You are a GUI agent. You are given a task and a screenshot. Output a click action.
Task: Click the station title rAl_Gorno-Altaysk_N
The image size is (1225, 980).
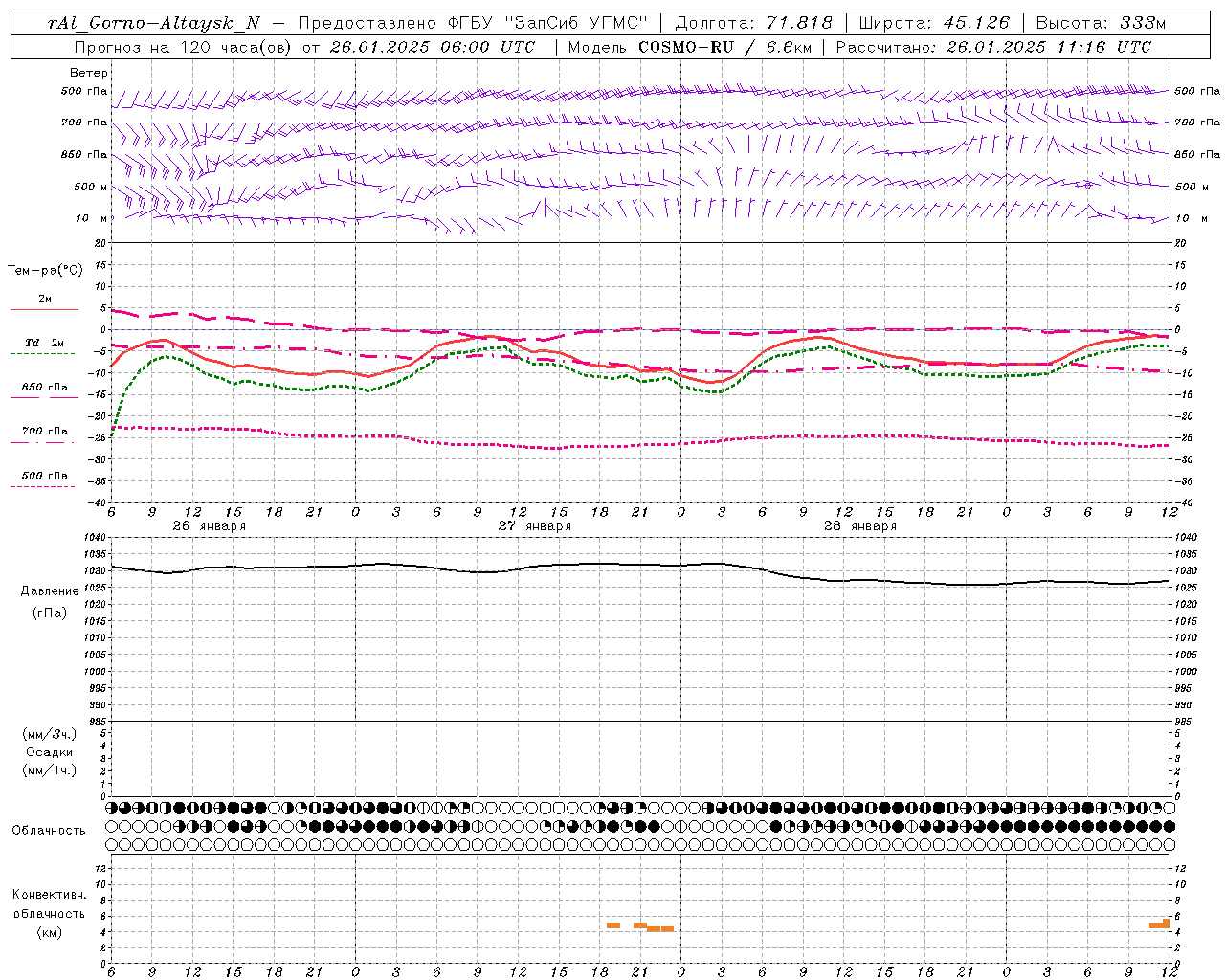[153, 24]
